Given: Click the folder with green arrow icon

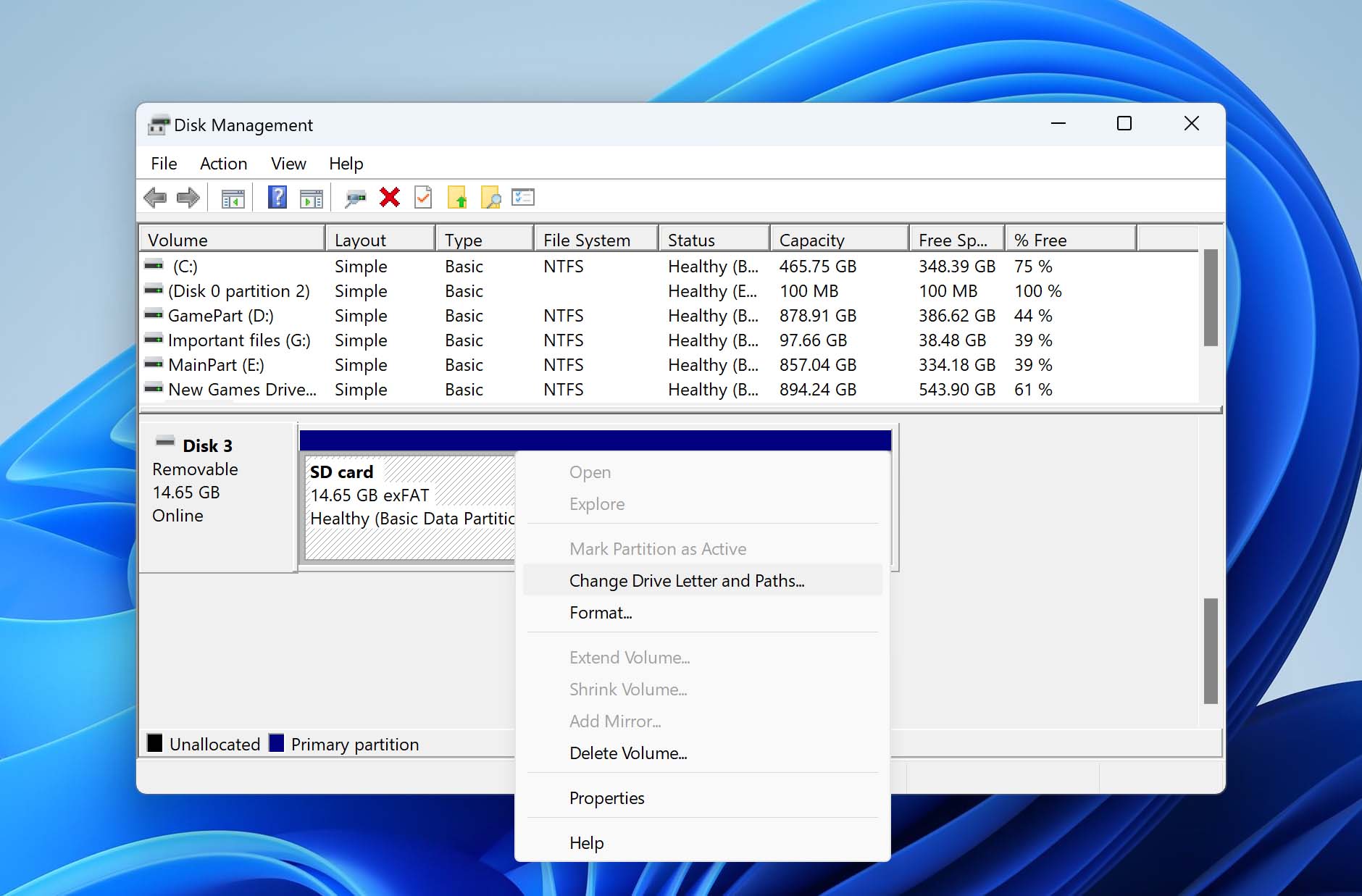Looking at the screenshot, I should pyautogui.click(x=457, y=197).
